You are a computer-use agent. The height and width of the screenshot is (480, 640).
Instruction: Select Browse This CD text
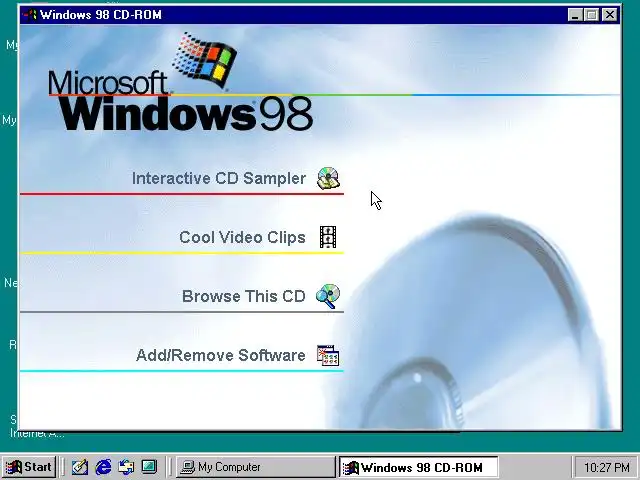pos(244,296)
